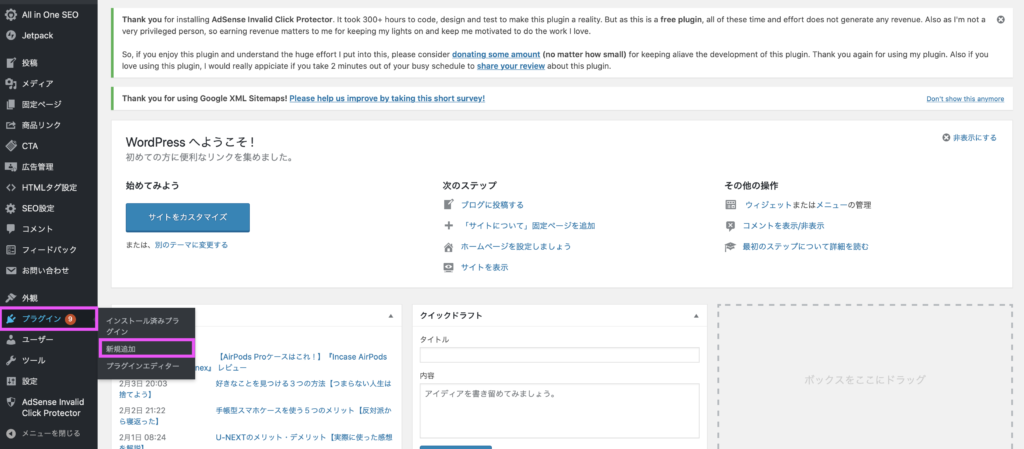1024x449 pixels.
Task: Open the donating some amount link
Action: 496,54
